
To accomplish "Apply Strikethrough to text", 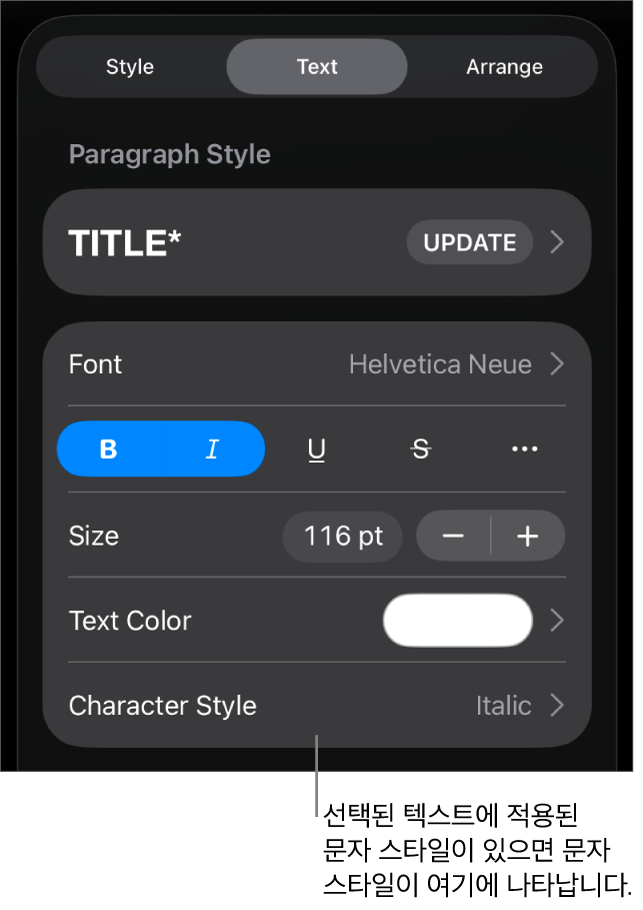I will (x=421, y=450).
